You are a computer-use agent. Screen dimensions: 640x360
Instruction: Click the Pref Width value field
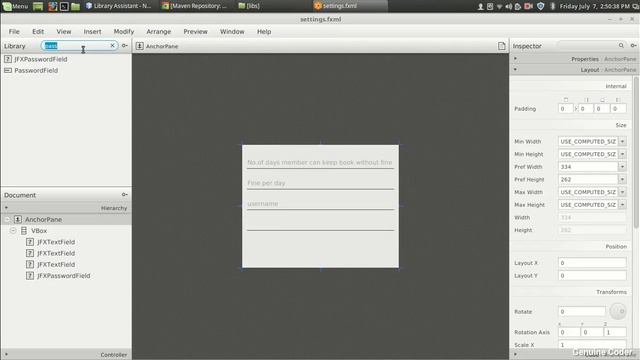point(588,167)
